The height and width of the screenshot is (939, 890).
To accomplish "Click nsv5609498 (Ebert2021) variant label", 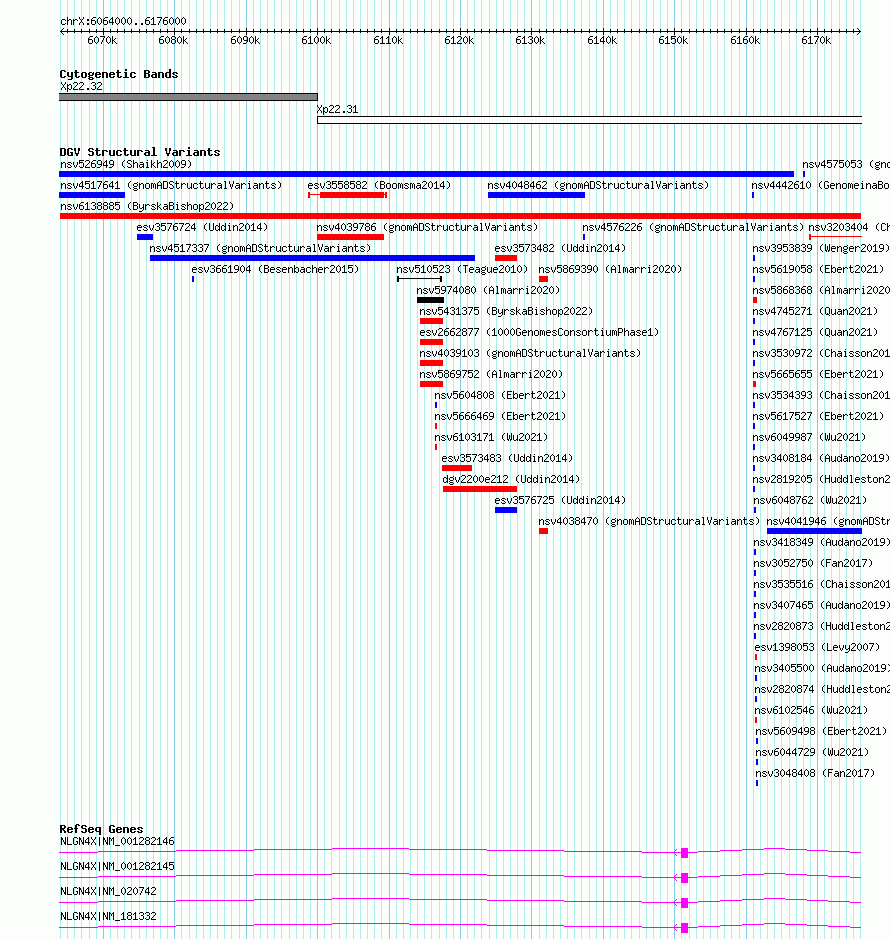I will (x=821, y=731).
